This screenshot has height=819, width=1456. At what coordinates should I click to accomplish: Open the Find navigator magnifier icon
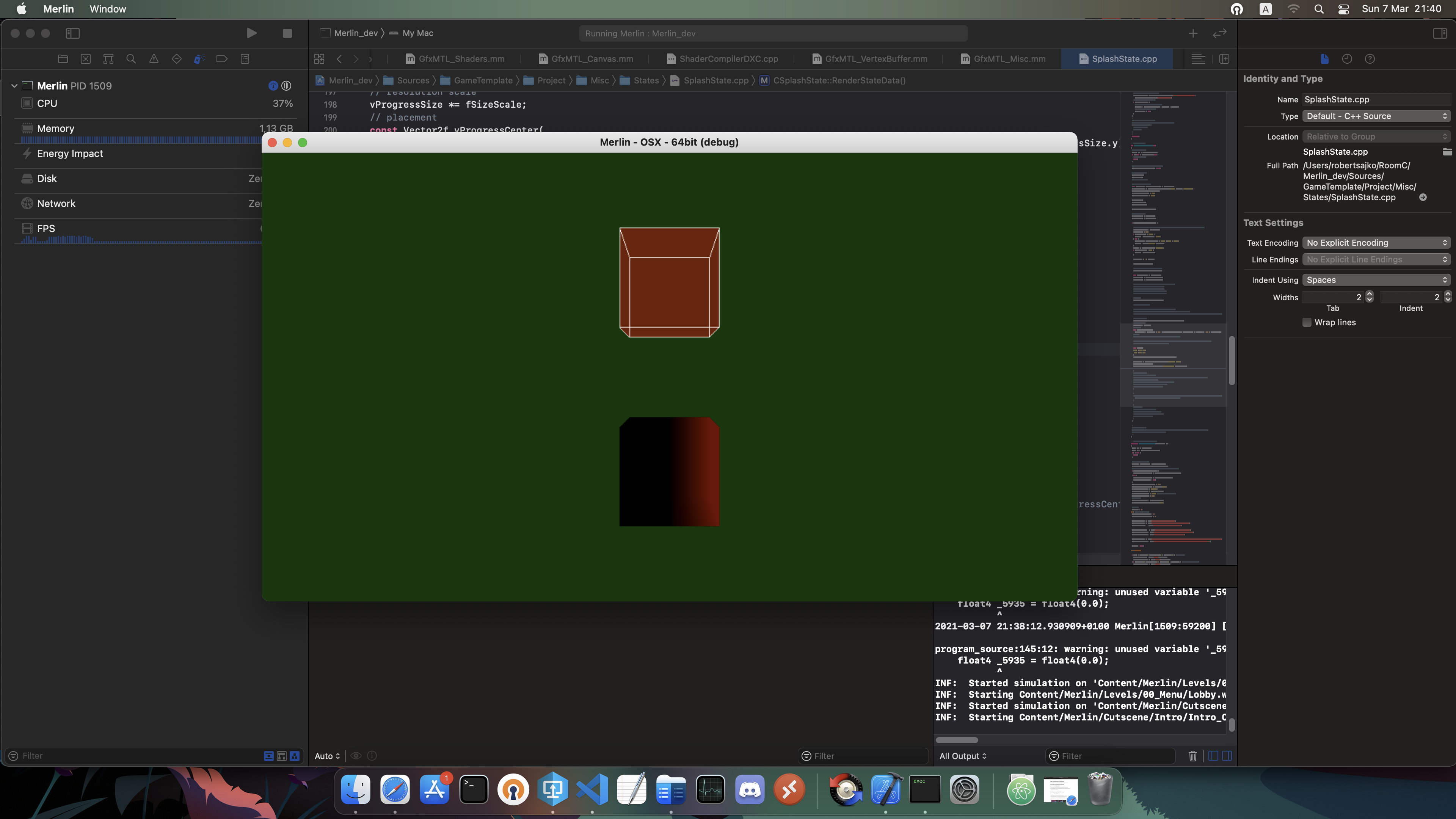(130, 59)
